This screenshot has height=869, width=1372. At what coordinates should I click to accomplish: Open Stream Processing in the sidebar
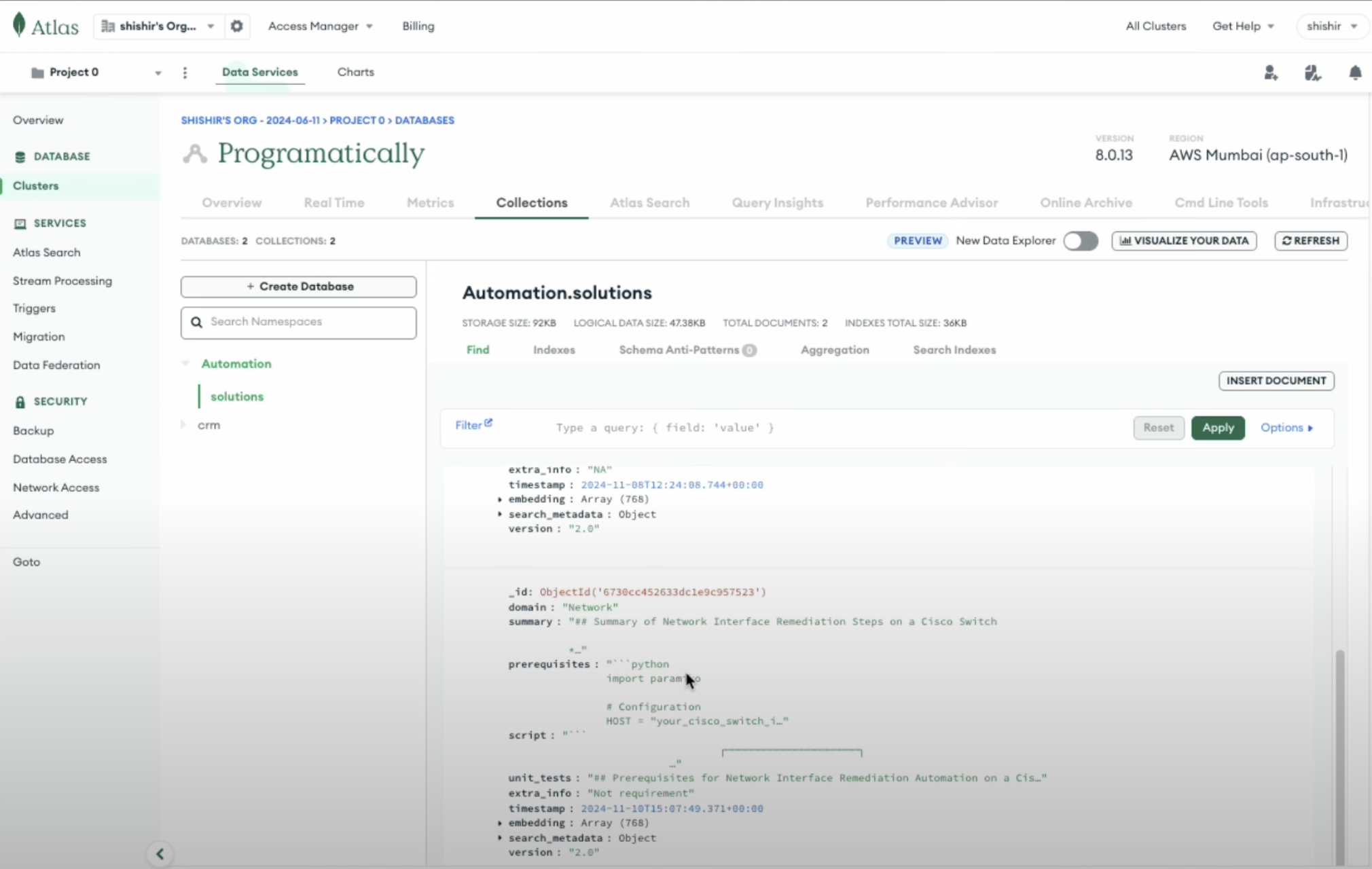62,281
